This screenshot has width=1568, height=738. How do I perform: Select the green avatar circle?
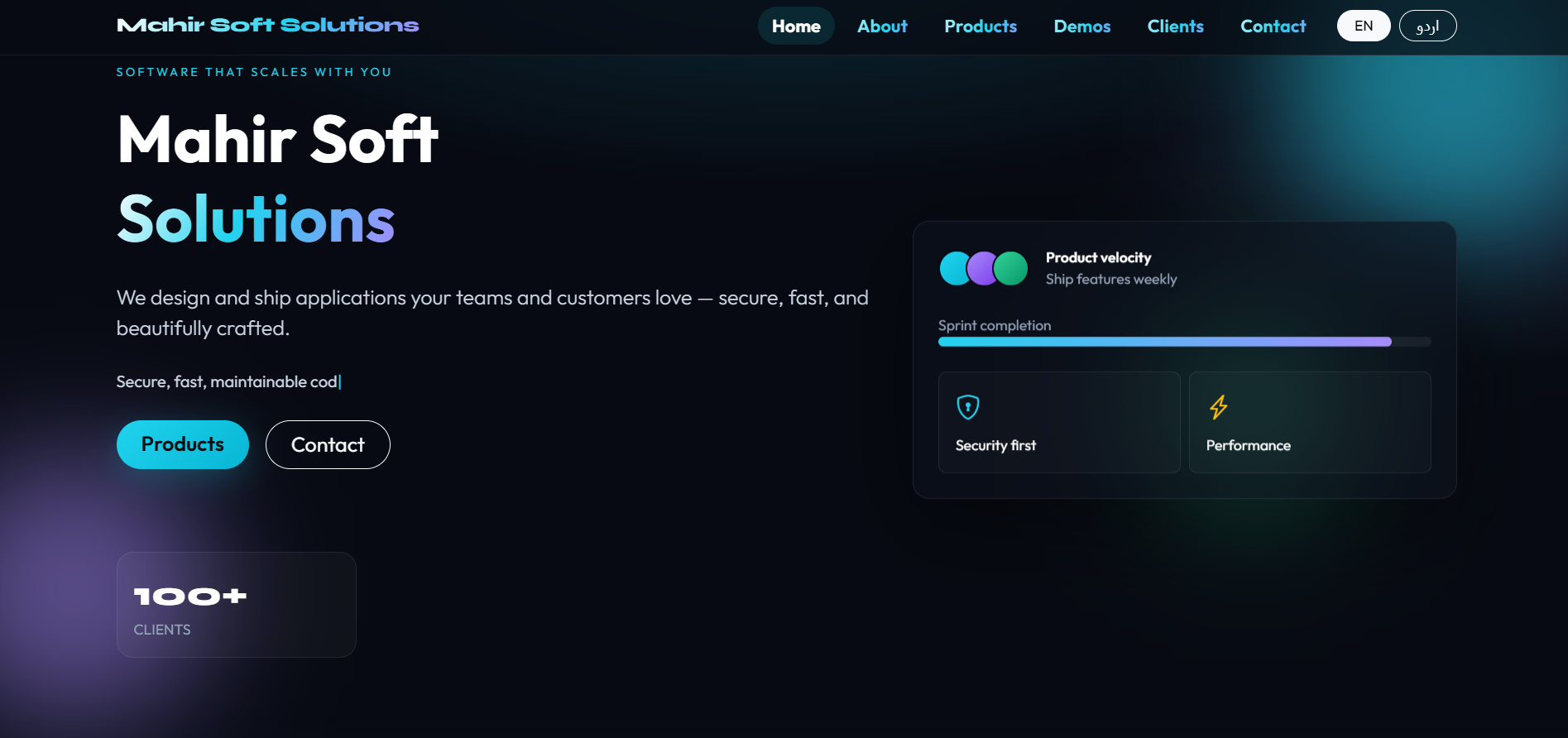(1010, 269)
